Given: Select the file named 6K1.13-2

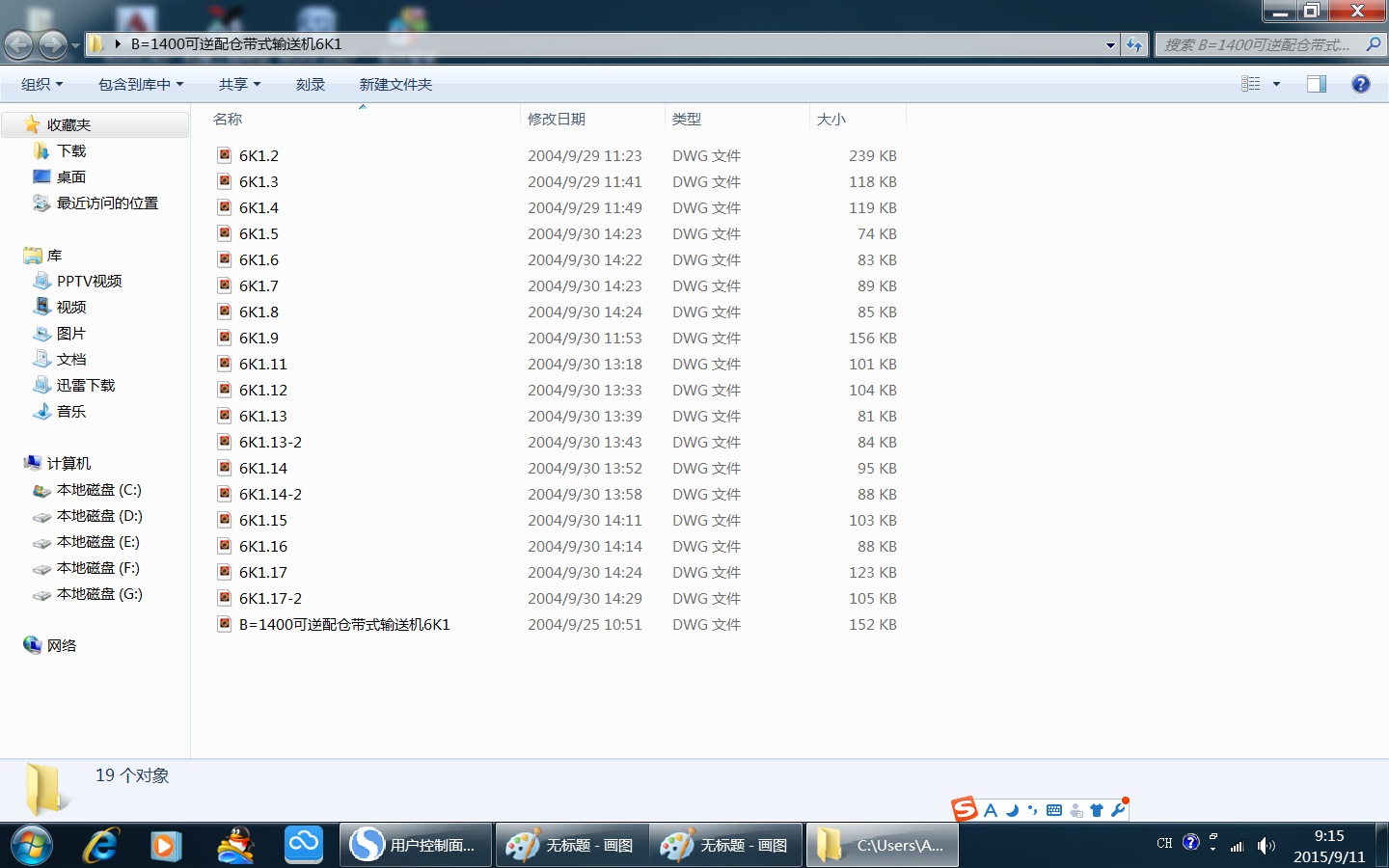Looking at the screenshot, I should point(270,442).
